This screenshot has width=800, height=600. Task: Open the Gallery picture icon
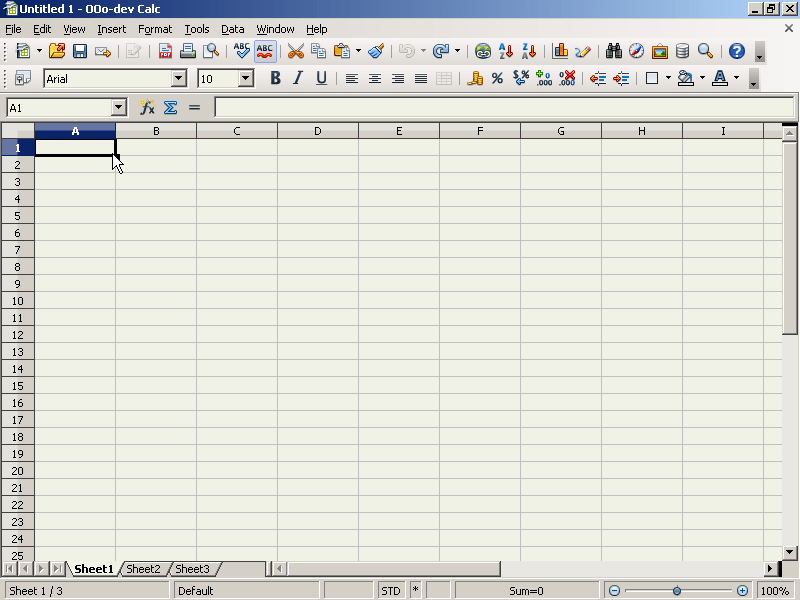pos(659,51)
